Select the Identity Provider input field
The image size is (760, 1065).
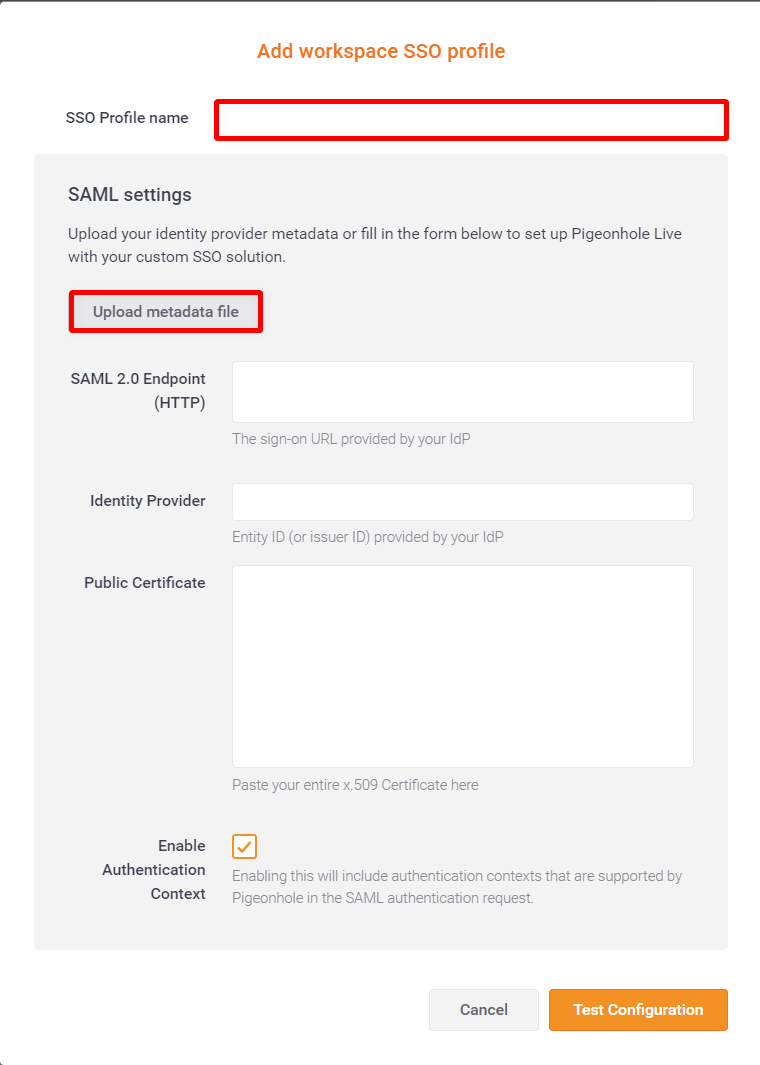point(462,502)
